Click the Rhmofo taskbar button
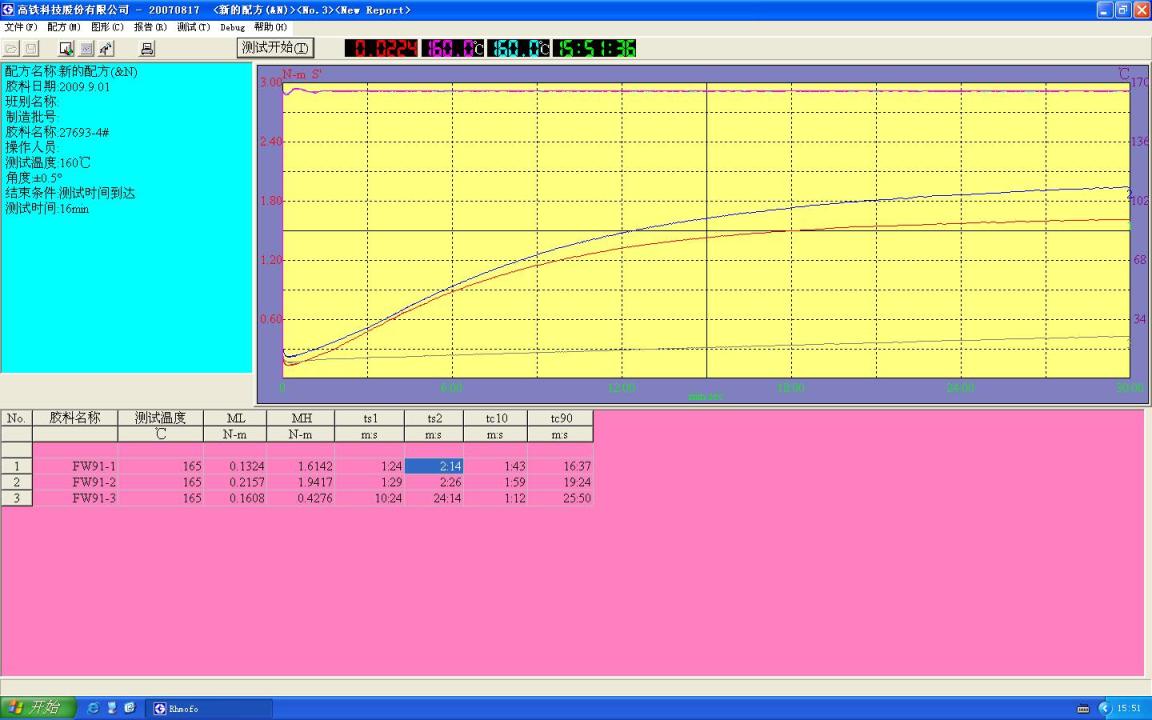The width and height of the screenshot is (1152, 720). point(208,708)
